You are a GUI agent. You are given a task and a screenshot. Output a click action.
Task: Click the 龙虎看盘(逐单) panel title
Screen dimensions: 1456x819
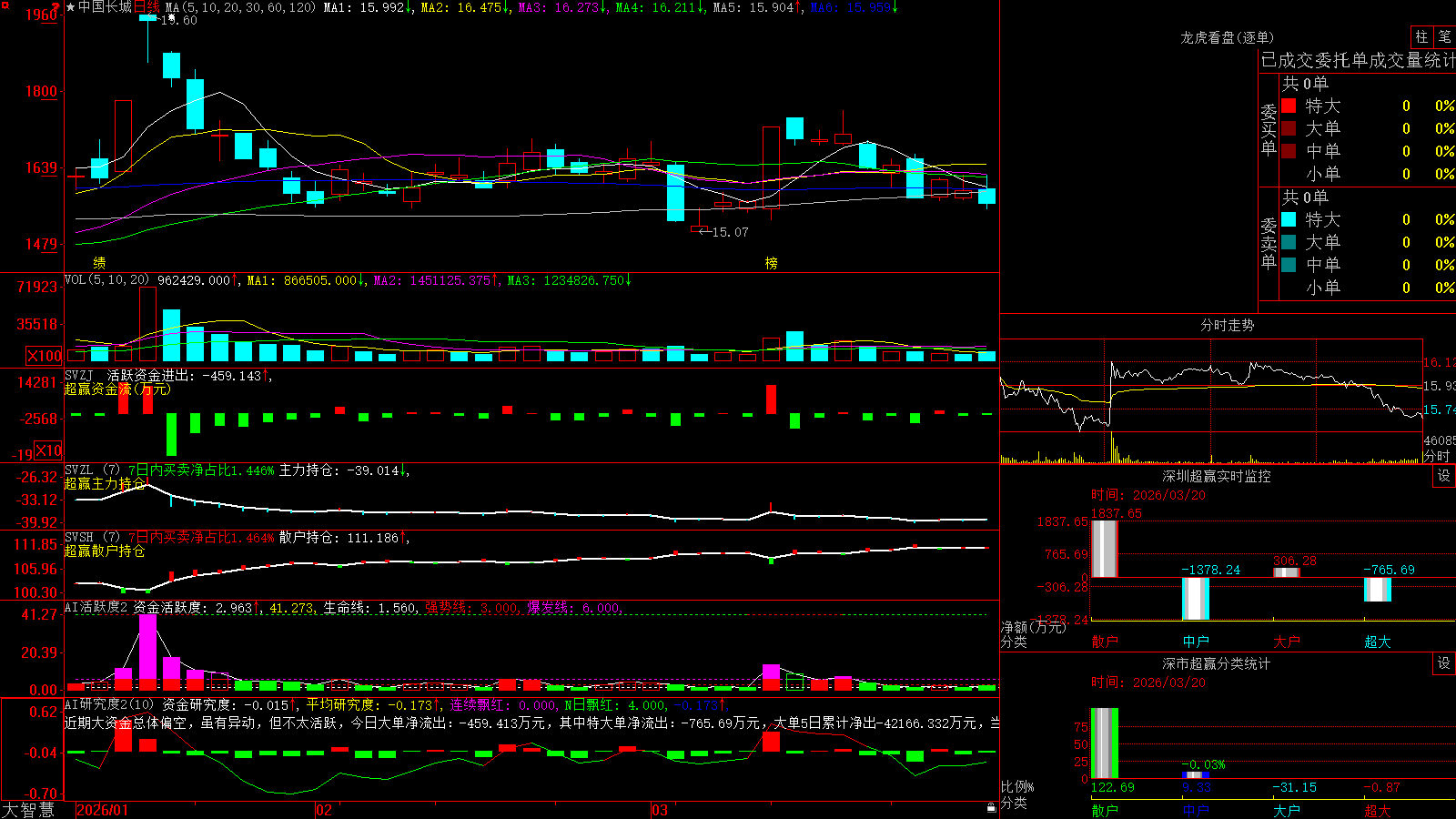pyautogui.click(x=1227, y=37)
